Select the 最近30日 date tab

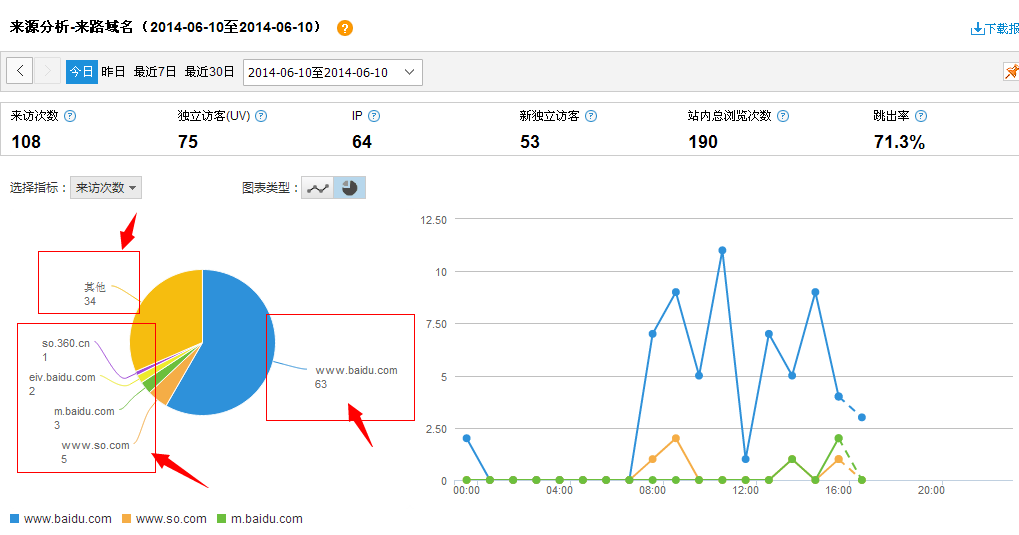pyautogui.click(x=209, y=72)
